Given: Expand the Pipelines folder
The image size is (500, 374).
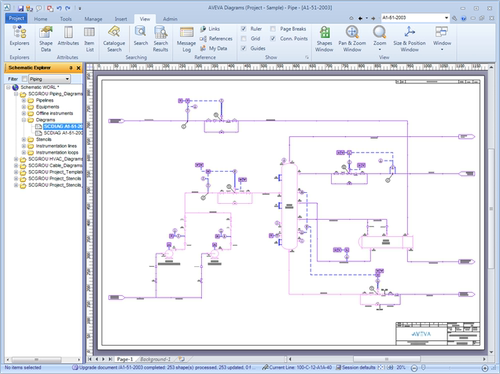Looking at the screenshot, I should point(24,100).
